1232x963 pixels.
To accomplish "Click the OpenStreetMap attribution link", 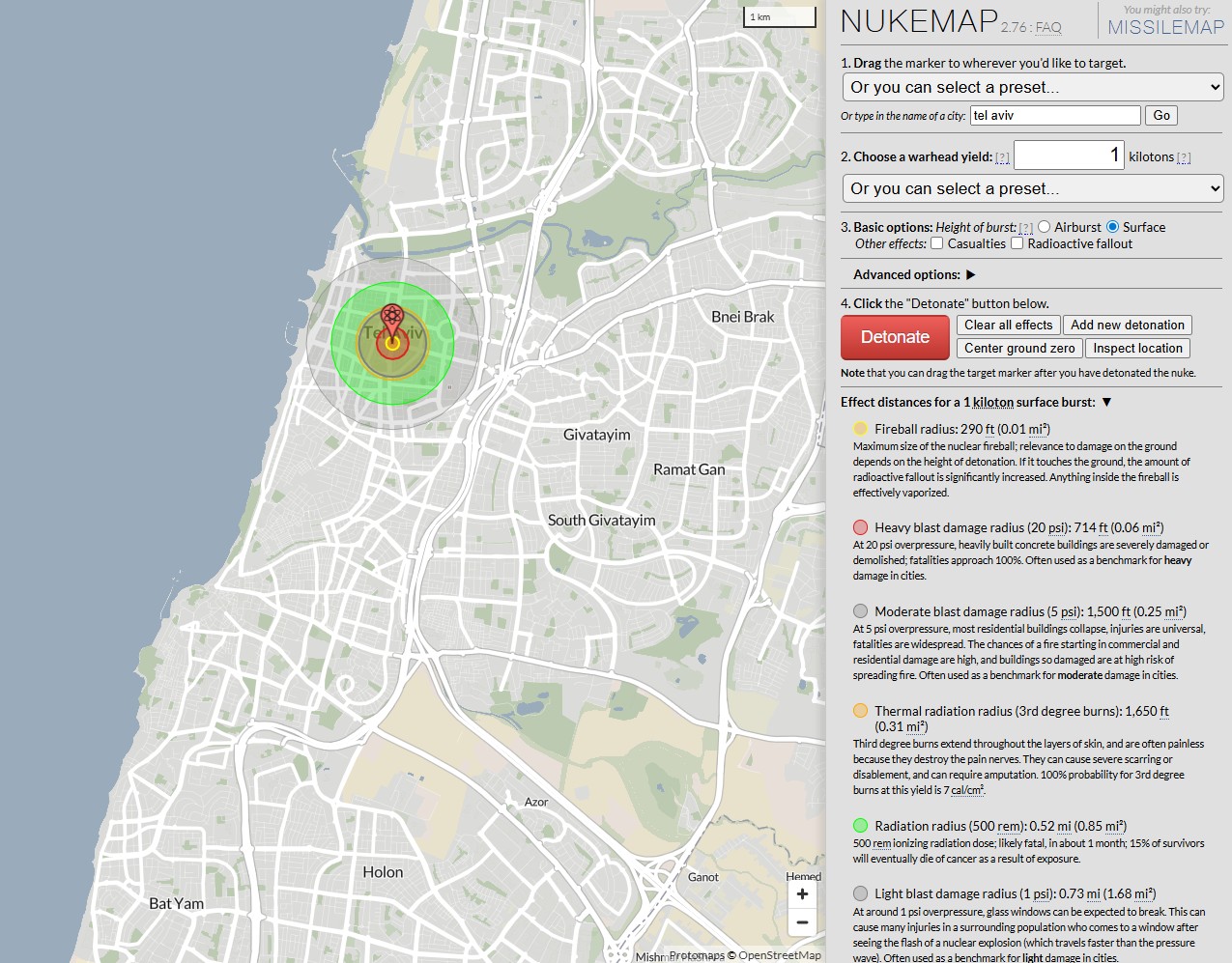I will pyautogui.click(x=780, y=955).
